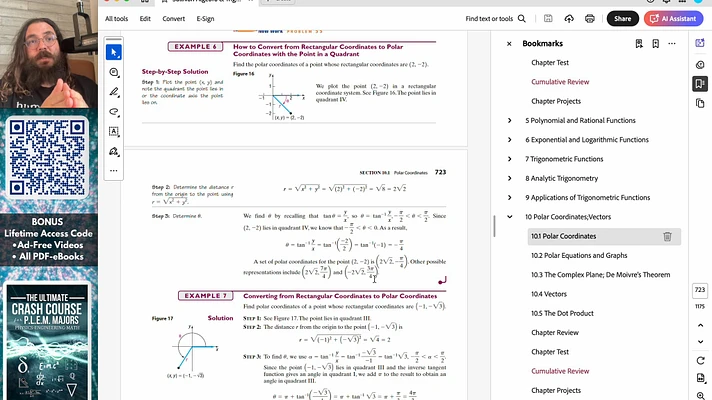Collapse 10 Polar Coordinates;Vectors chapter

tap(509, 217)
